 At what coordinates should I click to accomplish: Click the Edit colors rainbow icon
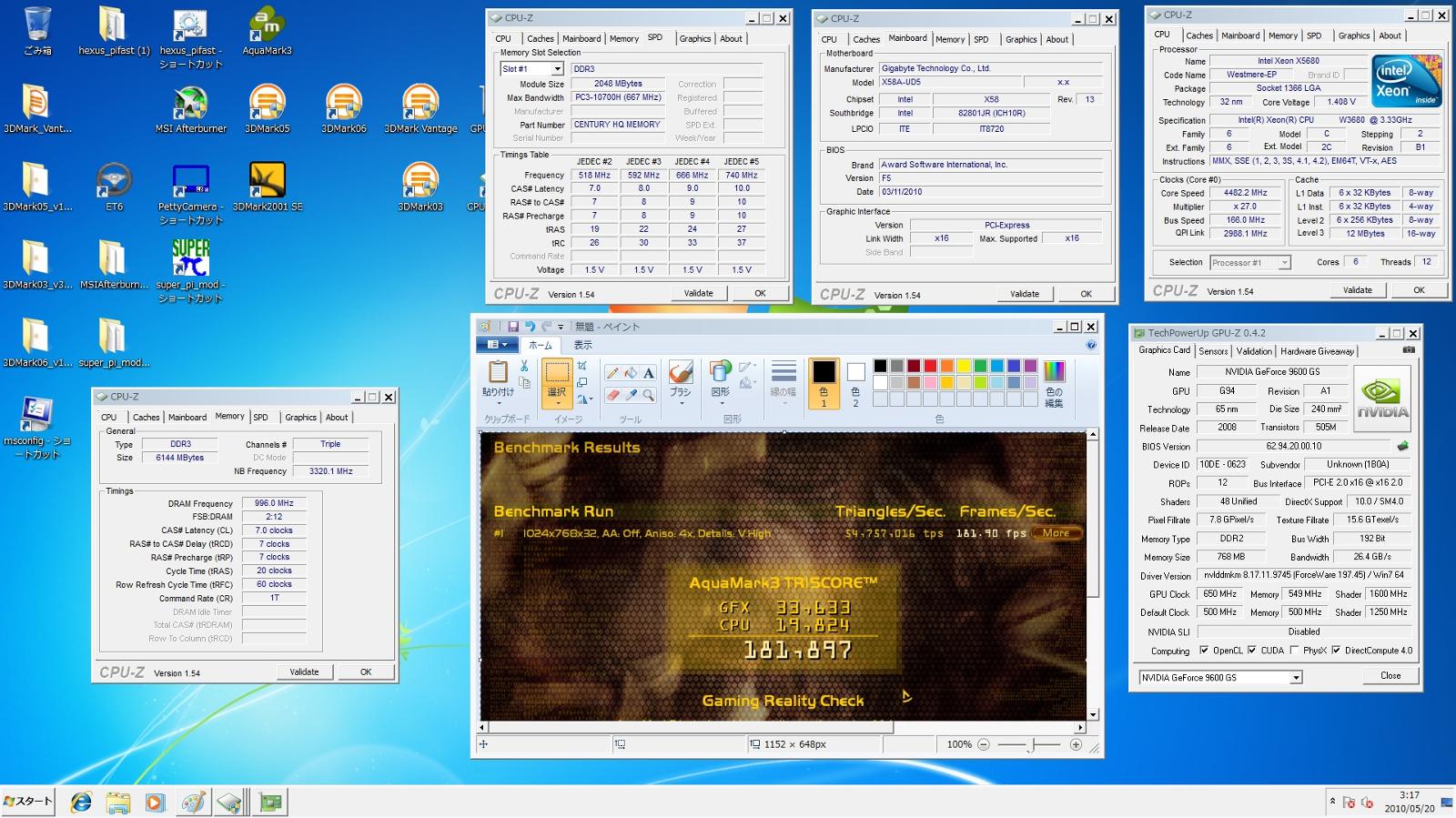pyautogui.click(x=1054, y=371)
